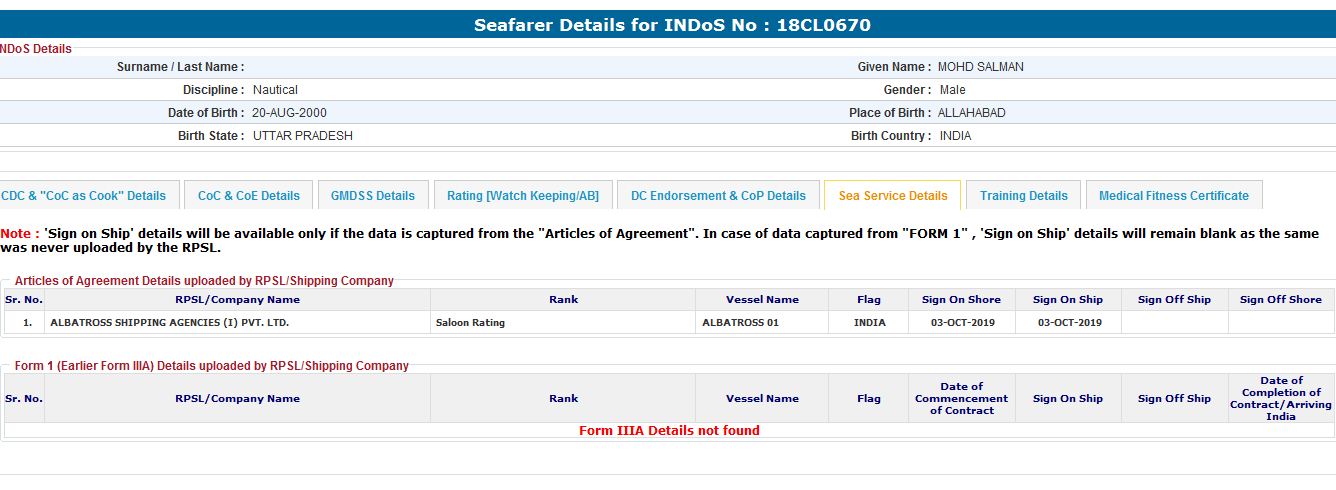
Task: Click the Given Name value MOHD SALMAN
Action: (x=981, y=67)
